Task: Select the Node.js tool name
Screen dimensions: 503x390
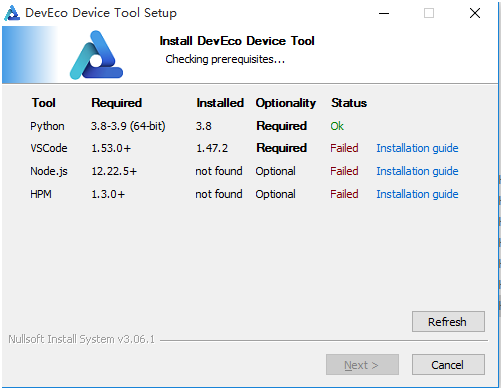Action: (49, 171)
